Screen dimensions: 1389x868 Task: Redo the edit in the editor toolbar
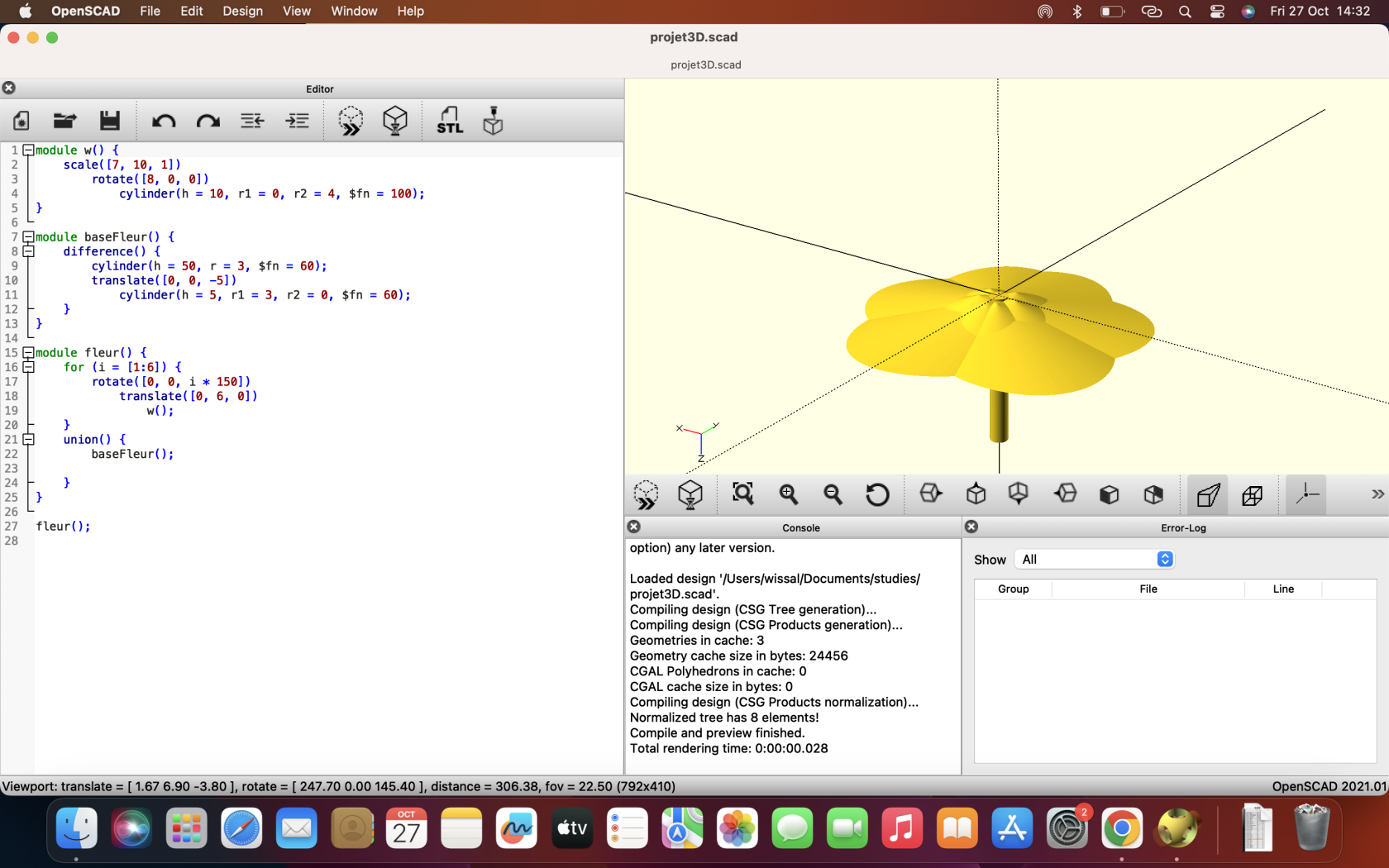pyautogui.click(x=208, y=121)
